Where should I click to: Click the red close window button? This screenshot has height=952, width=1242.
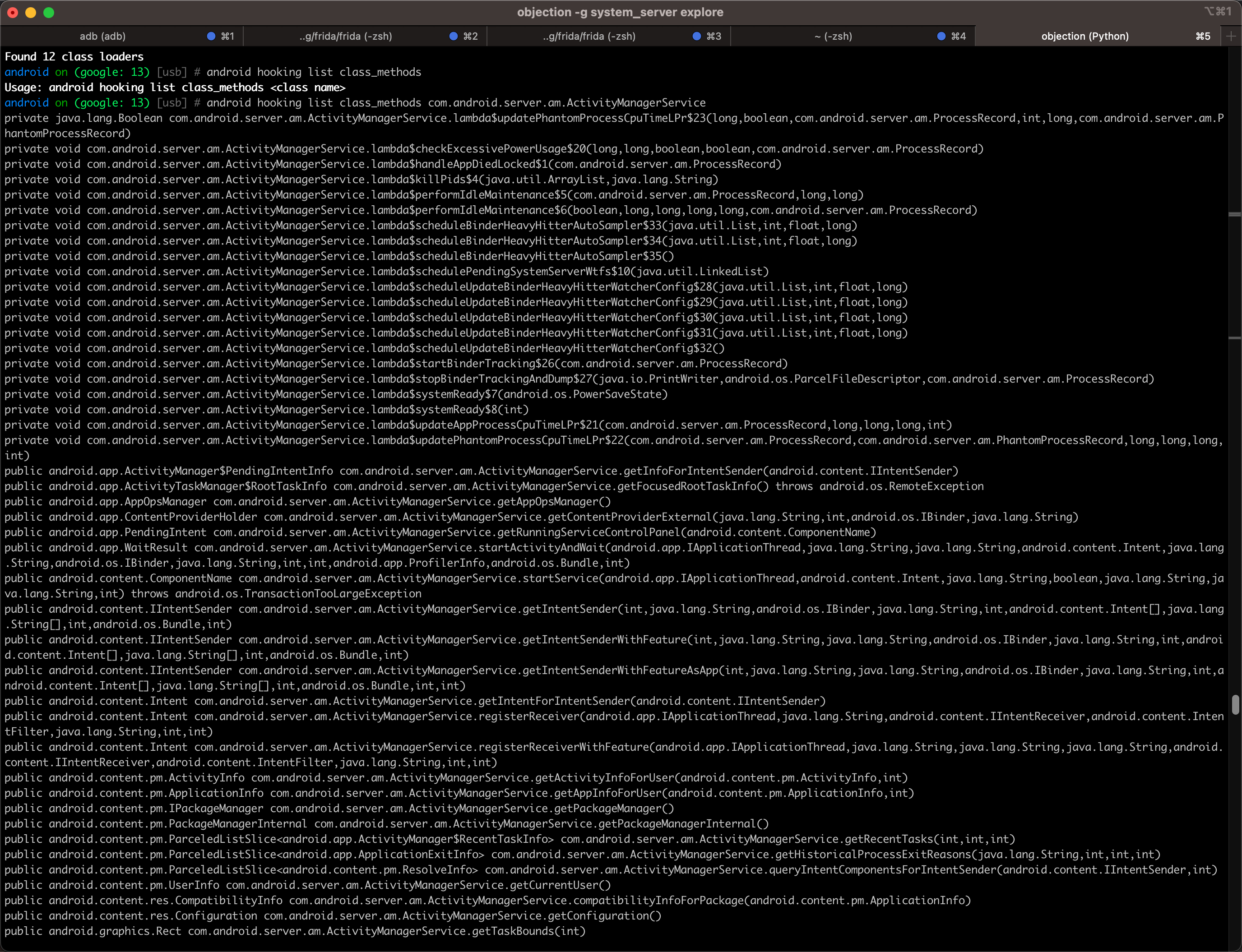tap(13, 13)
